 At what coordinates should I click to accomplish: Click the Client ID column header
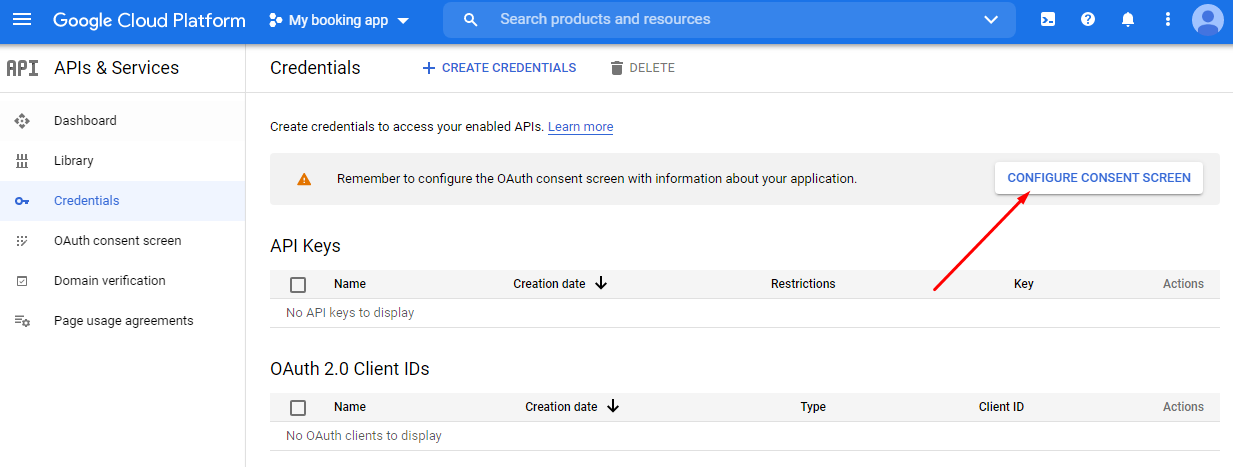click(x=1001, y=407)
